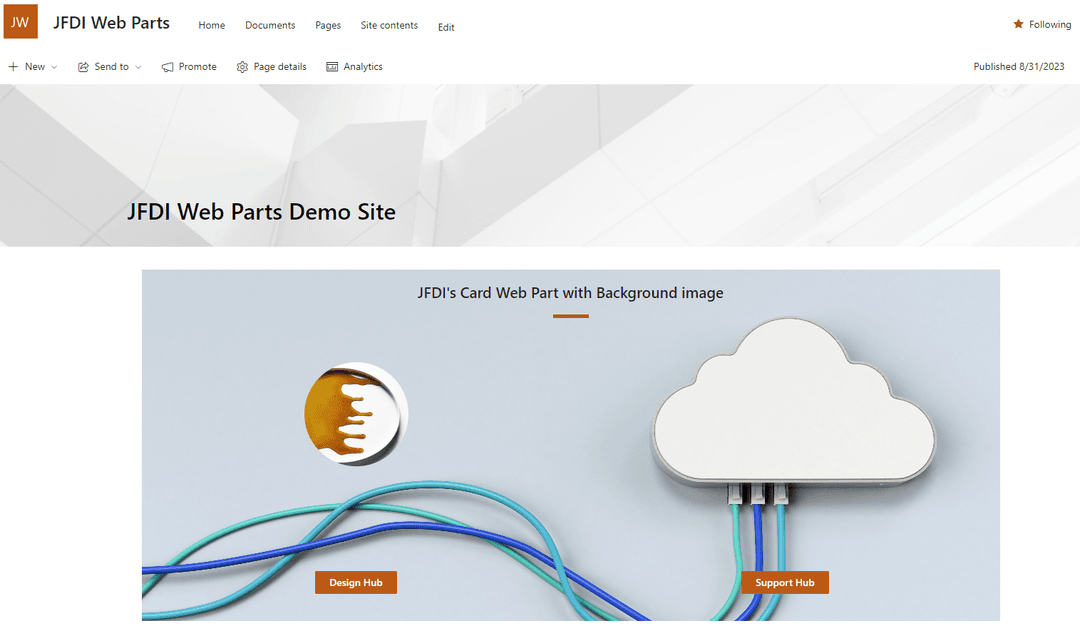Click the Promote megaphone icon

(167, 67)
